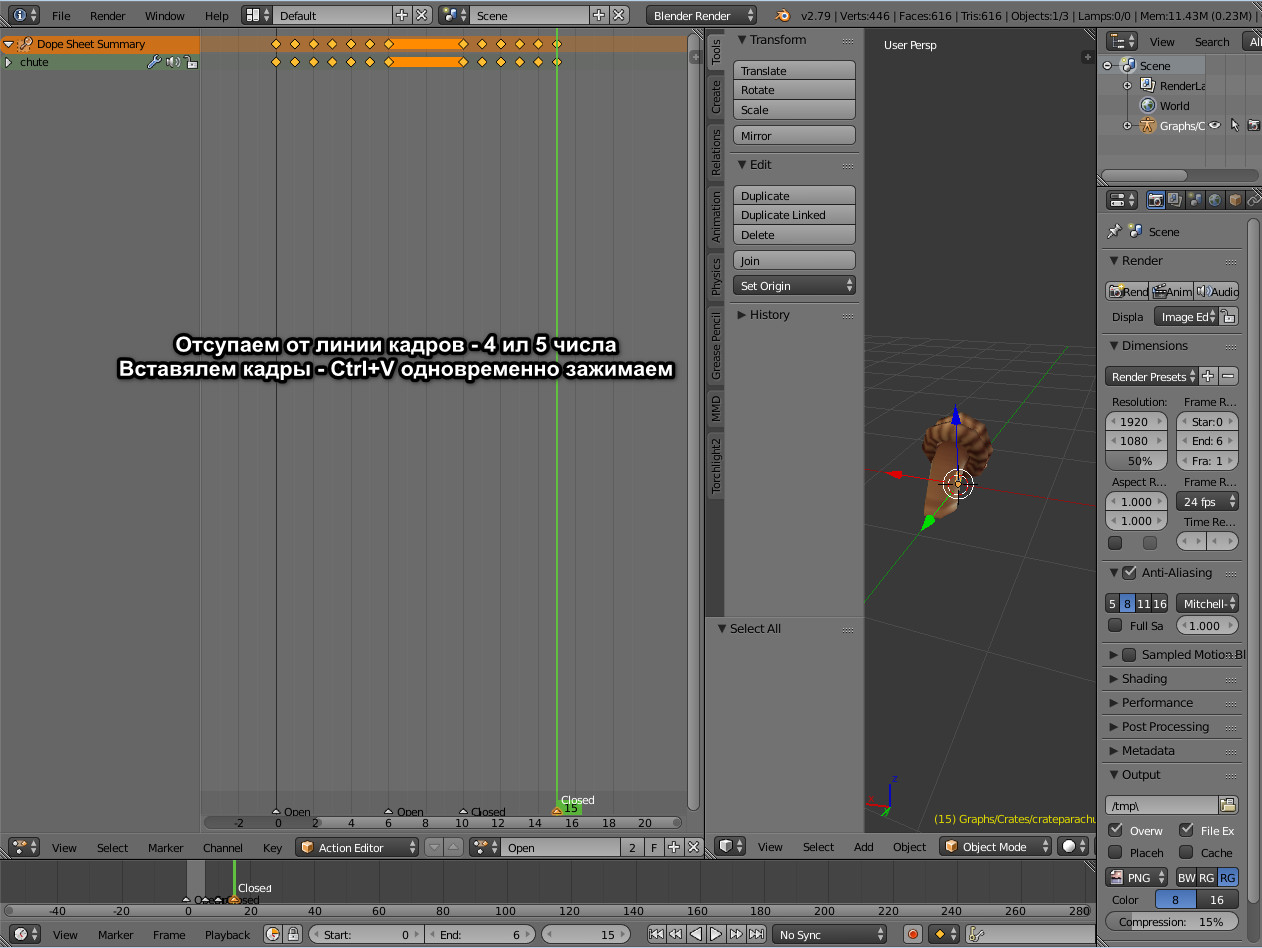Open the Render Layers properties tab icon
This screenshot has height=948, width=1262.
1175,200
